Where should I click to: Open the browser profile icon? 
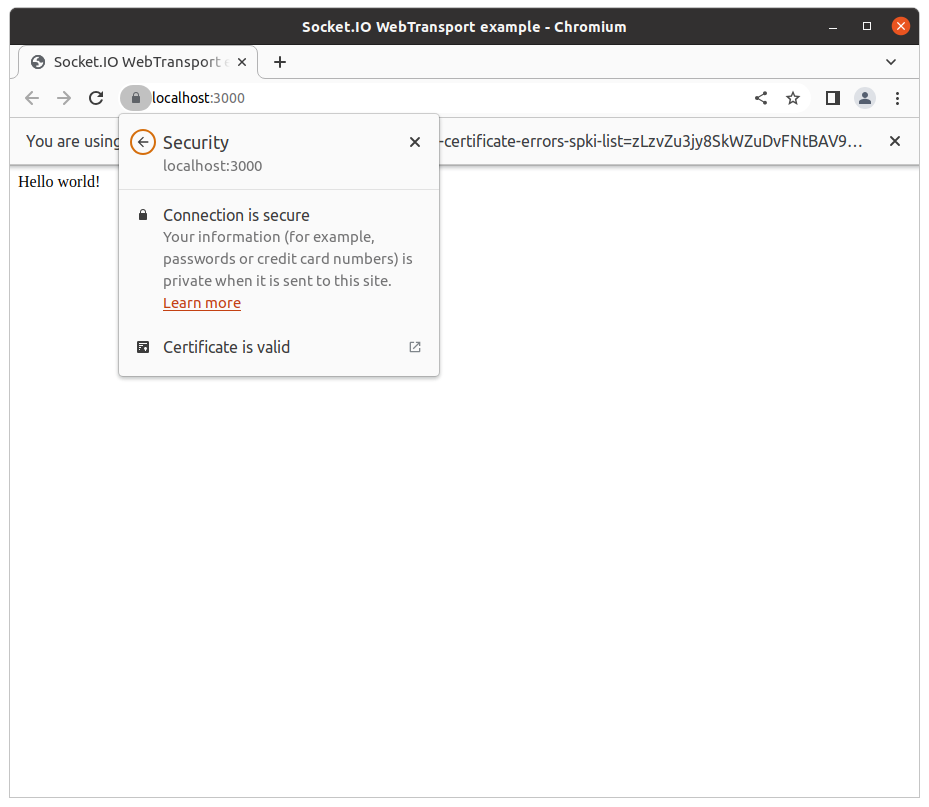865,98
